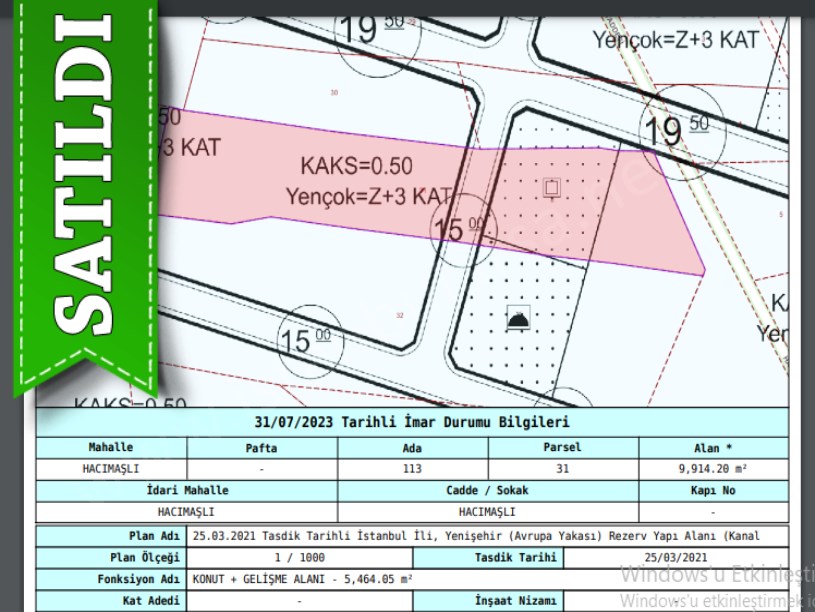
Task: Click the Plan Adı description text
Action: 476,536
